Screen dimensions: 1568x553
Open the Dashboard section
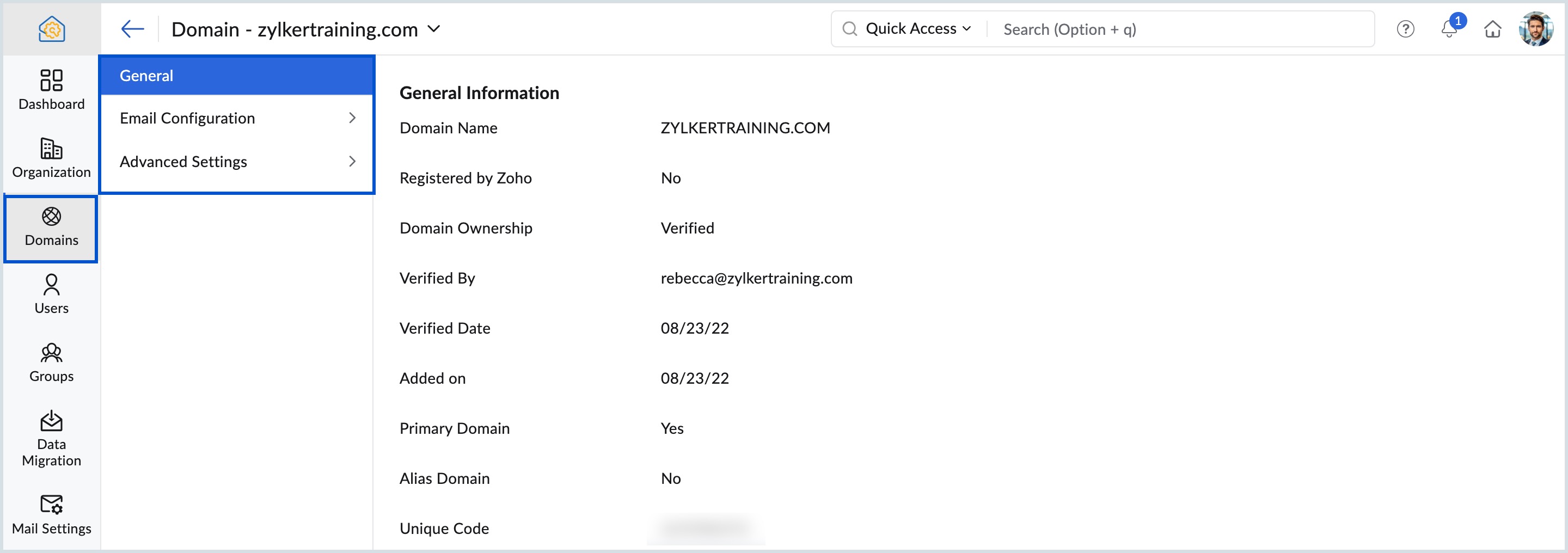tap(52, 89)
